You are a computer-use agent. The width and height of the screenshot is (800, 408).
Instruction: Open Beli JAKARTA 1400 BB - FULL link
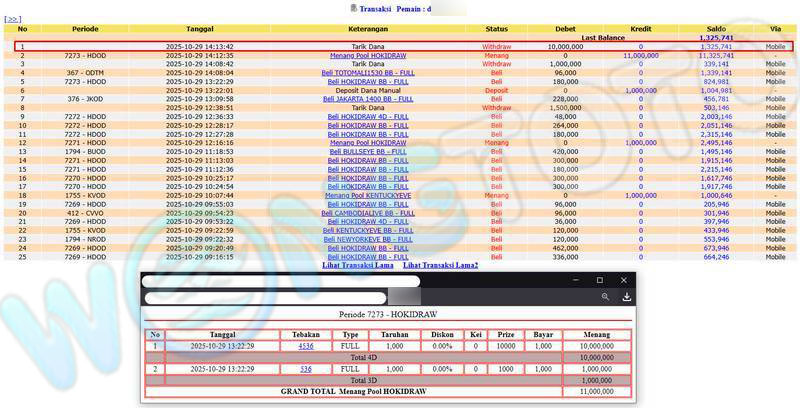[x=368, y=99]
